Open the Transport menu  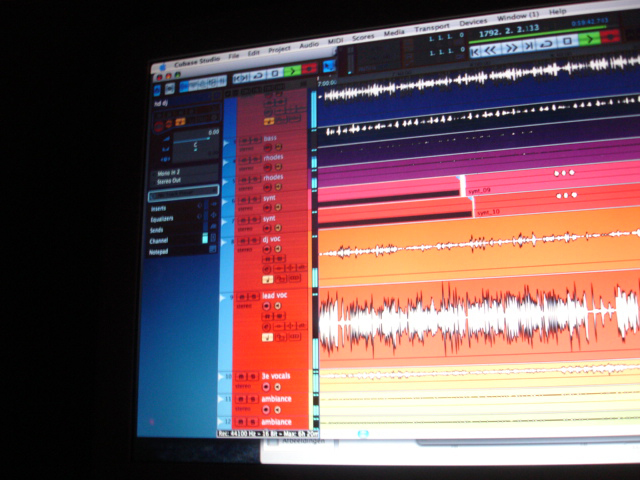tap(431, 24)
